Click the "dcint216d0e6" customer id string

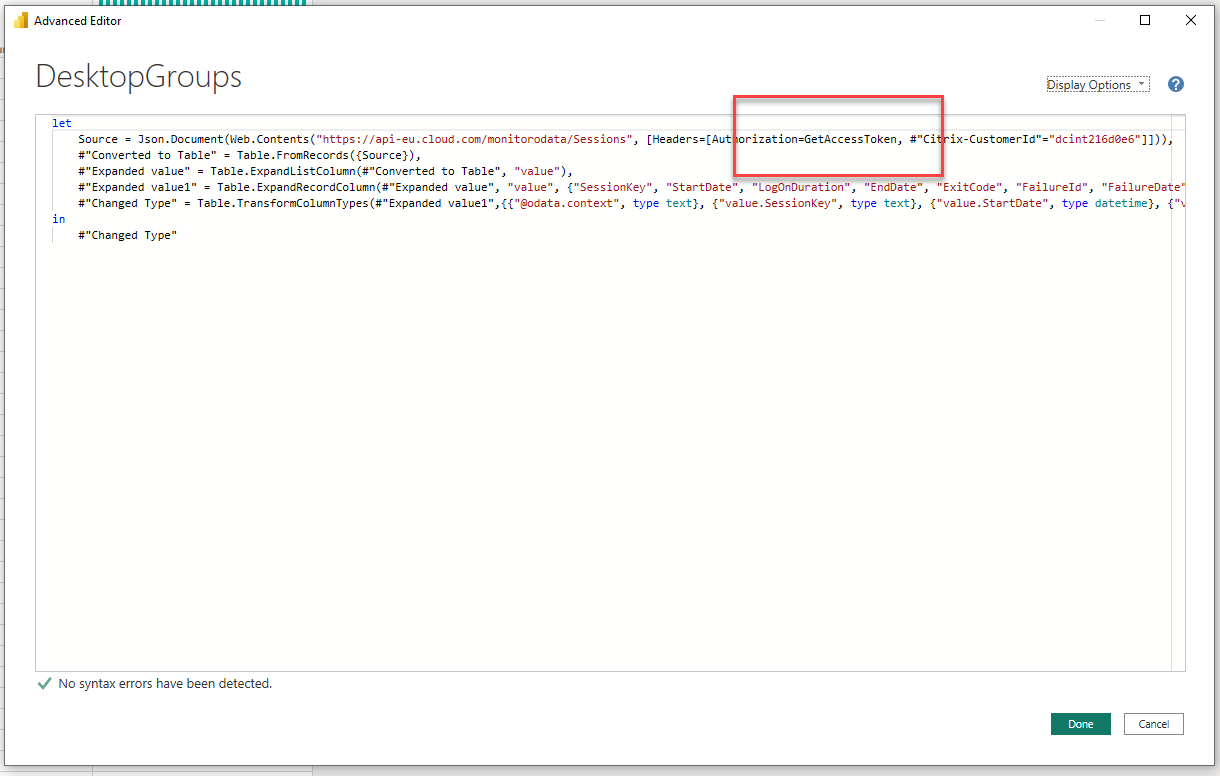[1097, 139]
